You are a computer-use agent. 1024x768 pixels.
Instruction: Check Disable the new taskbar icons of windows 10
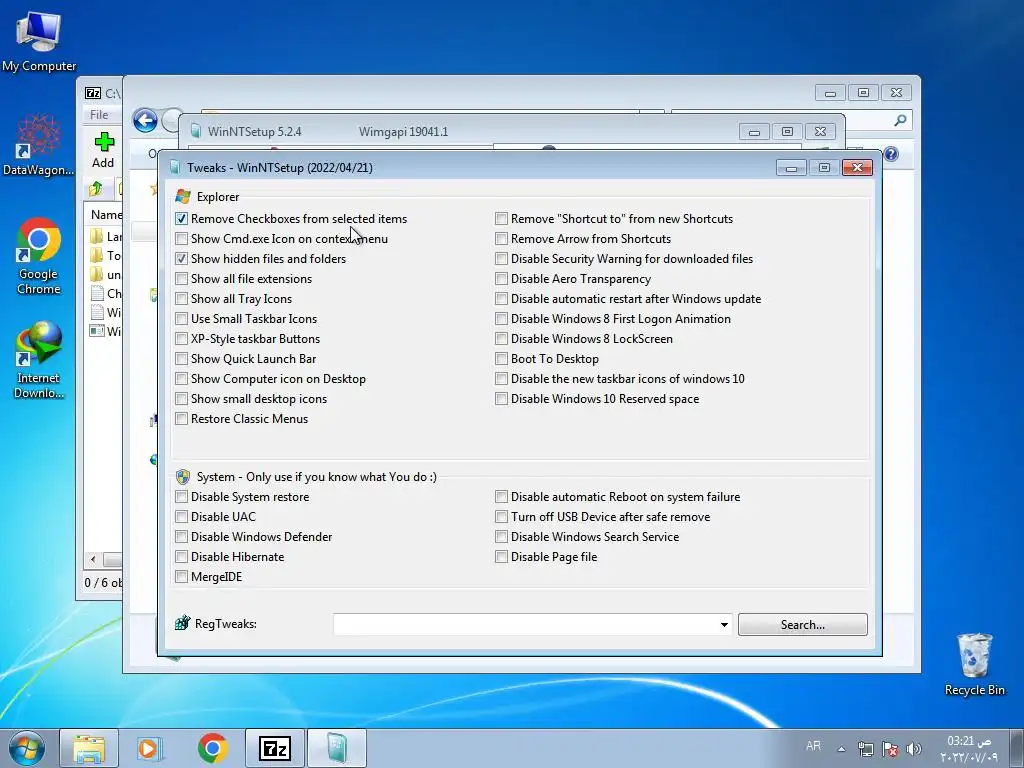501,379
